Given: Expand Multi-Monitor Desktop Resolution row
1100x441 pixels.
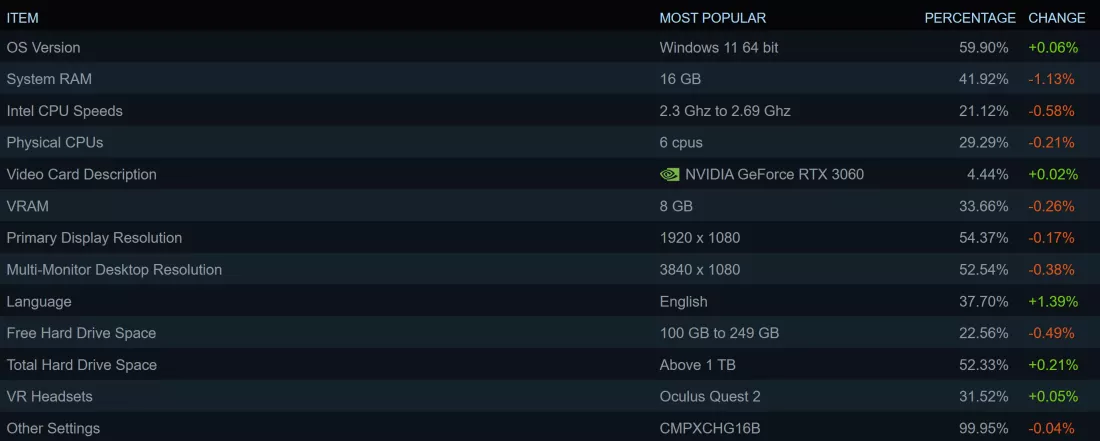Looking at the screenshot, I should [x=550, y=269].
